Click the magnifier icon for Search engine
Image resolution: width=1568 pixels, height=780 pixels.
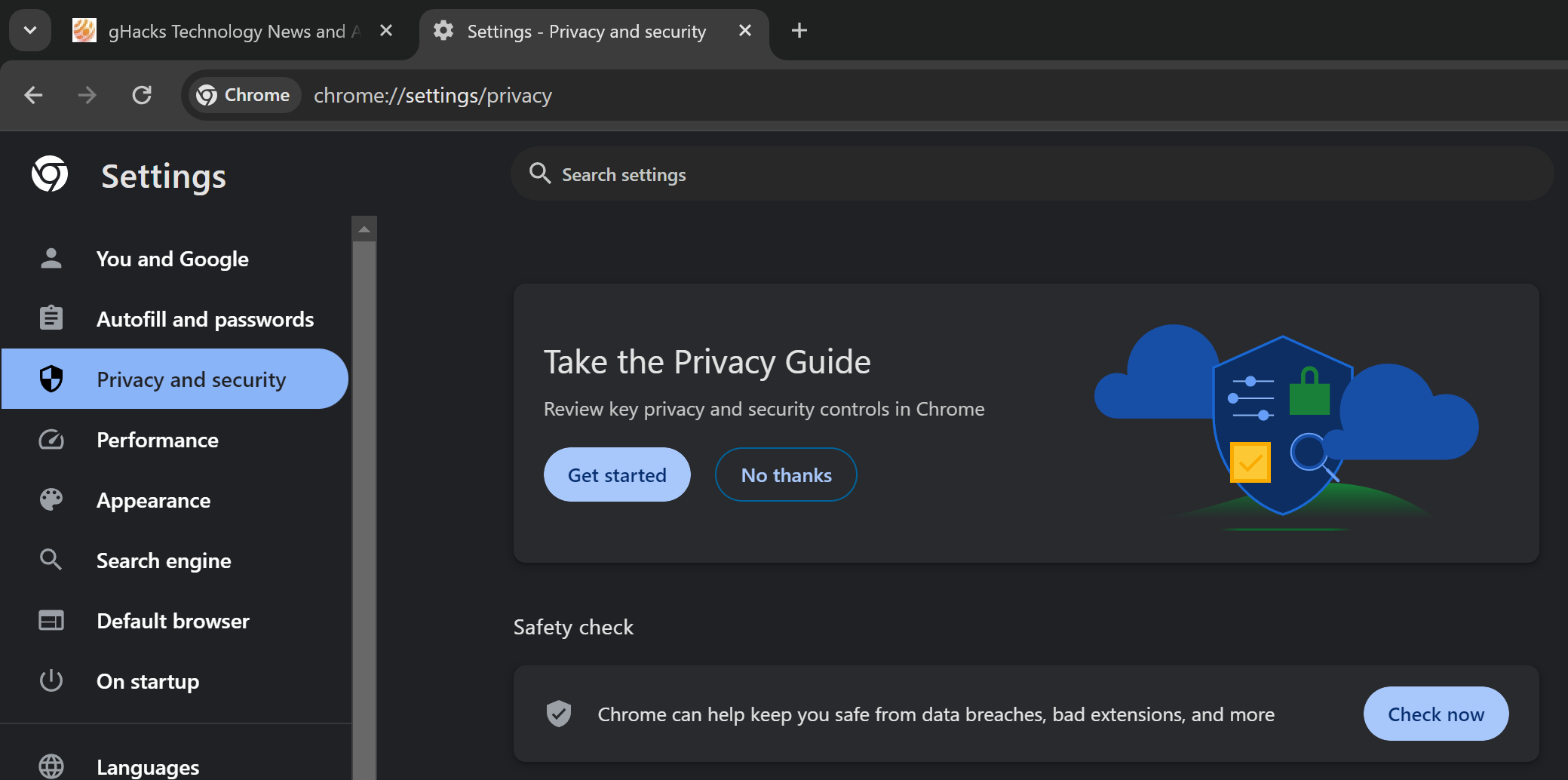[51, 560]
